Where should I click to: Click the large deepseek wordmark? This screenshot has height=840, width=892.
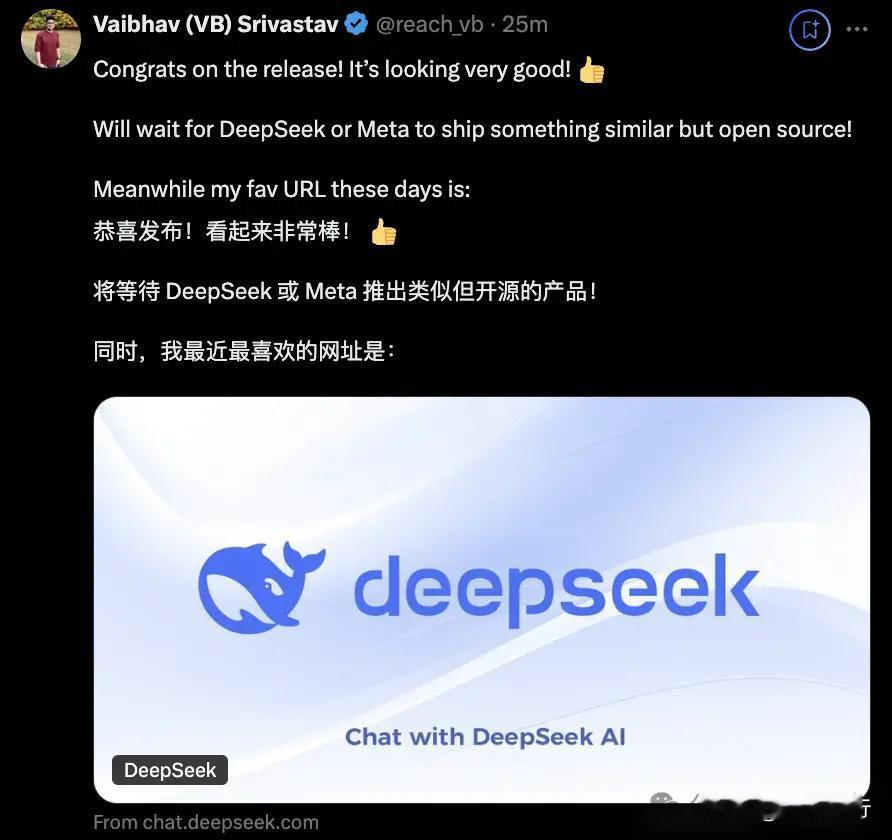pos(556,590)
